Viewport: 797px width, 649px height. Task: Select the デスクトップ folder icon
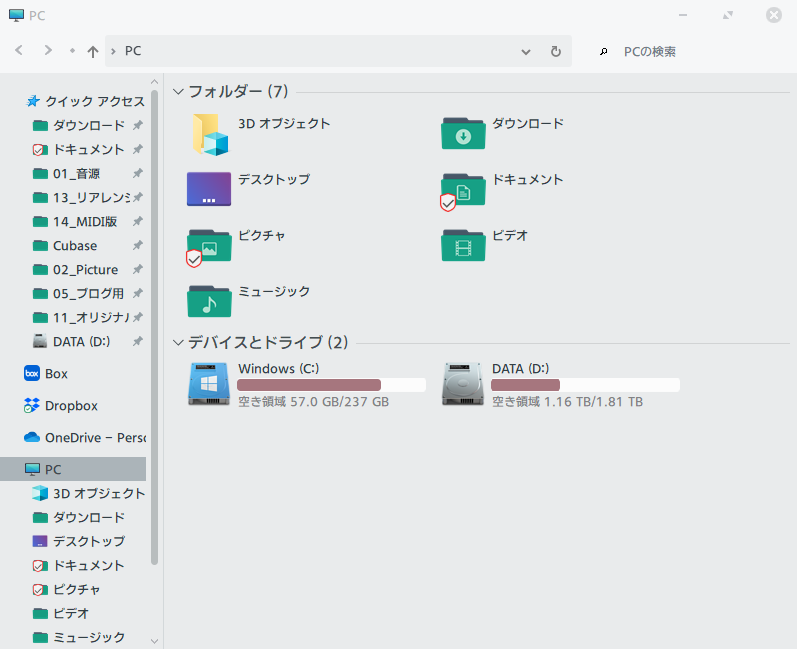click(x=209, y=189)
